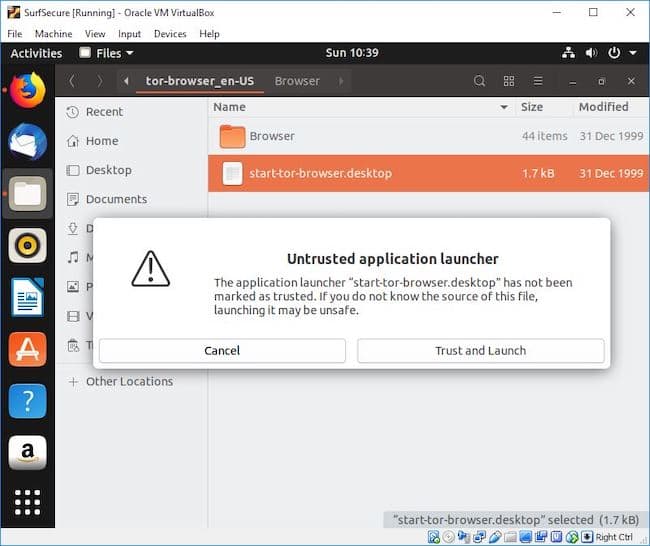Click the Documents icon in sidebar
The width and height of the screenshot is (650, 546).
point(73,199)
